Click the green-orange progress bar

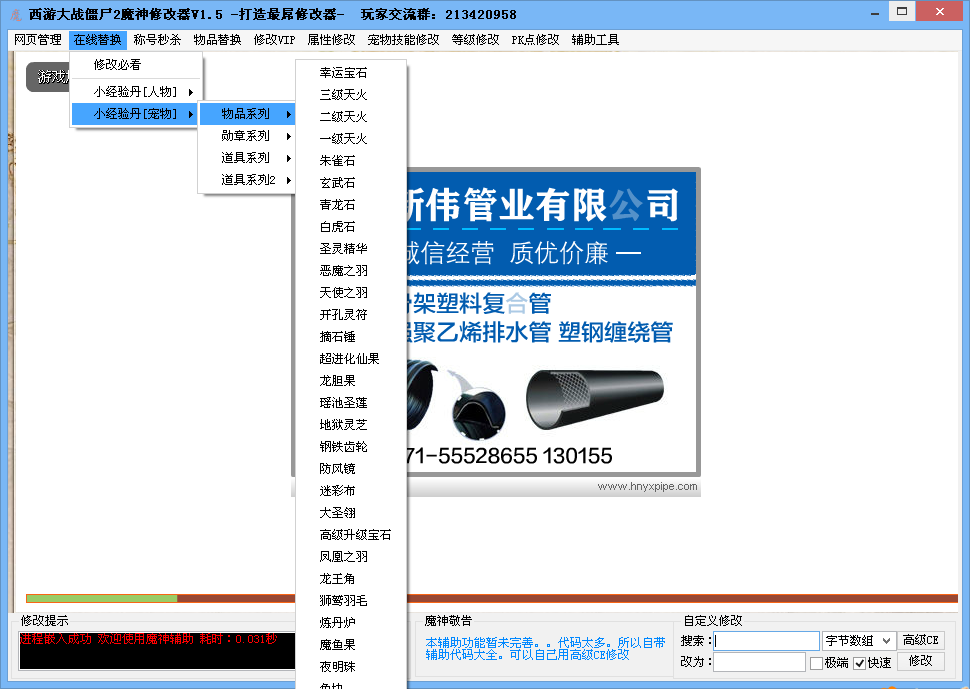pos(491,598)
